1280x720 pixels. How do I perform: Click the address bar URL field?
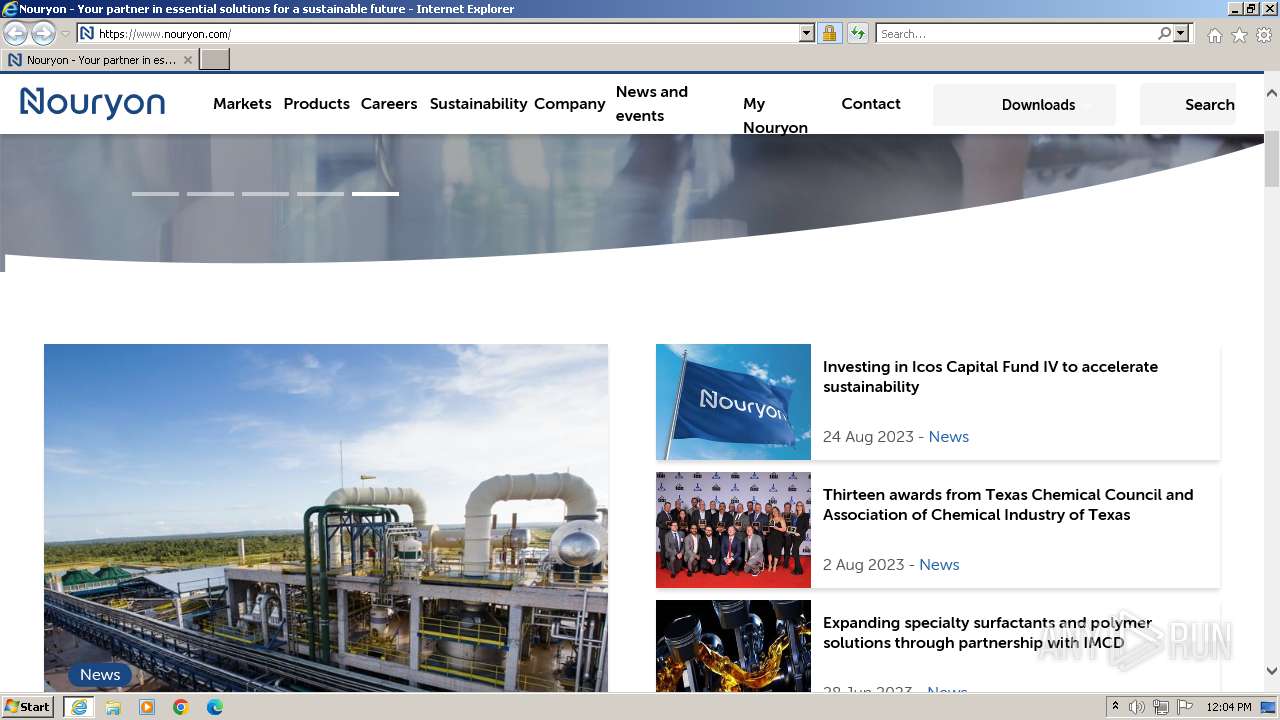point(448,34)
